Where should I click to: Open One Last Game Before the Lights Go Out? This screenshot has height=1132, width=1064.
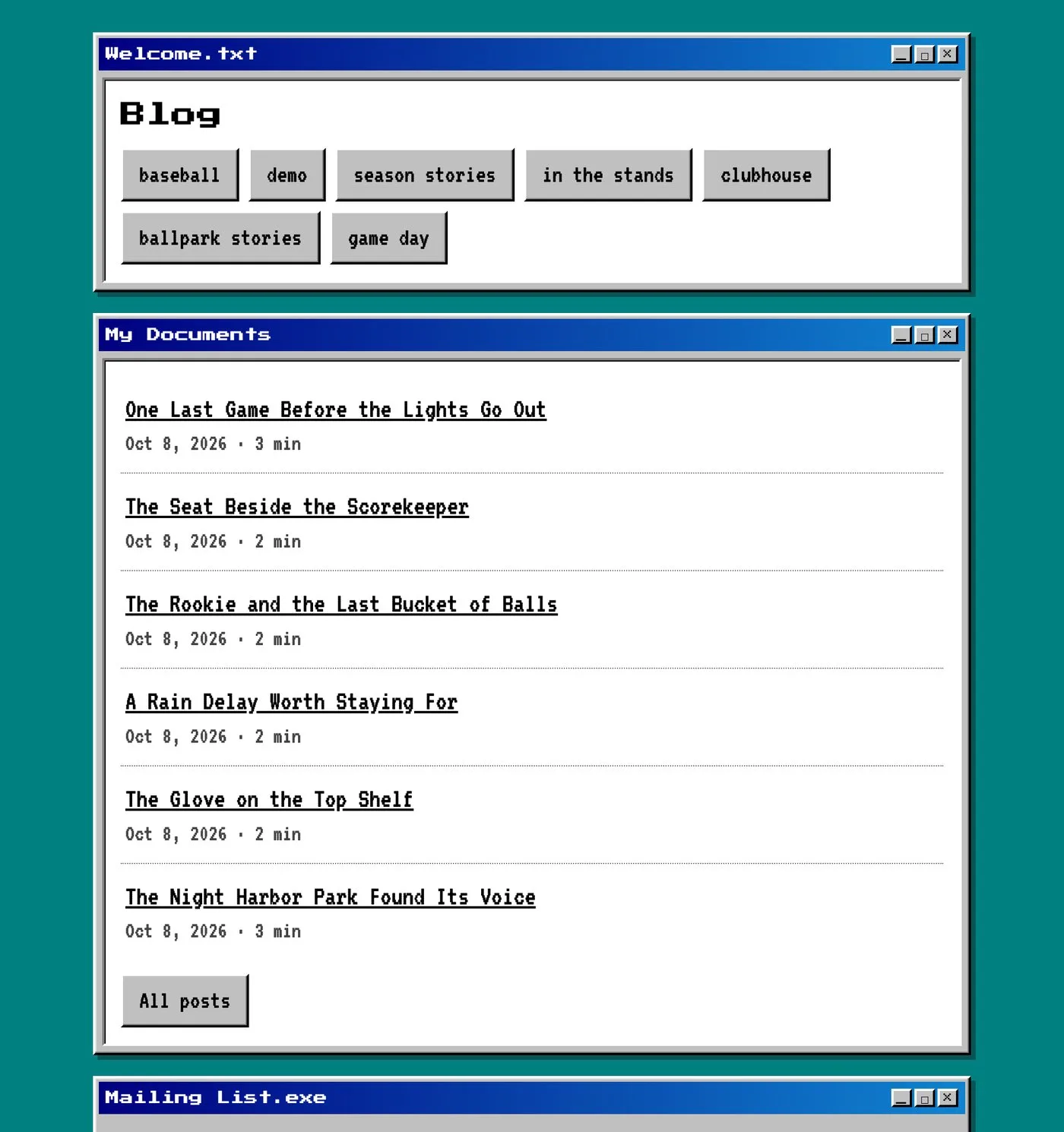click(x=336, y=410)
